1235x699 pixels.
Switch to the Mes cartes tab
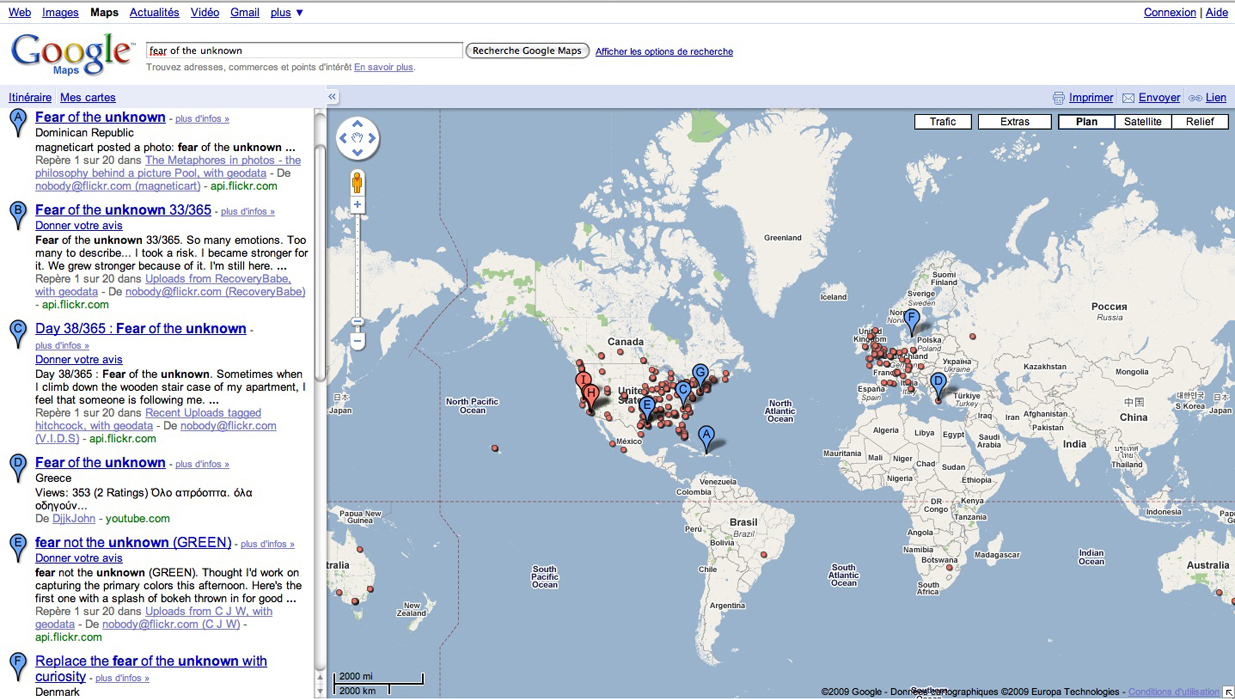click(x=88, y=97)
